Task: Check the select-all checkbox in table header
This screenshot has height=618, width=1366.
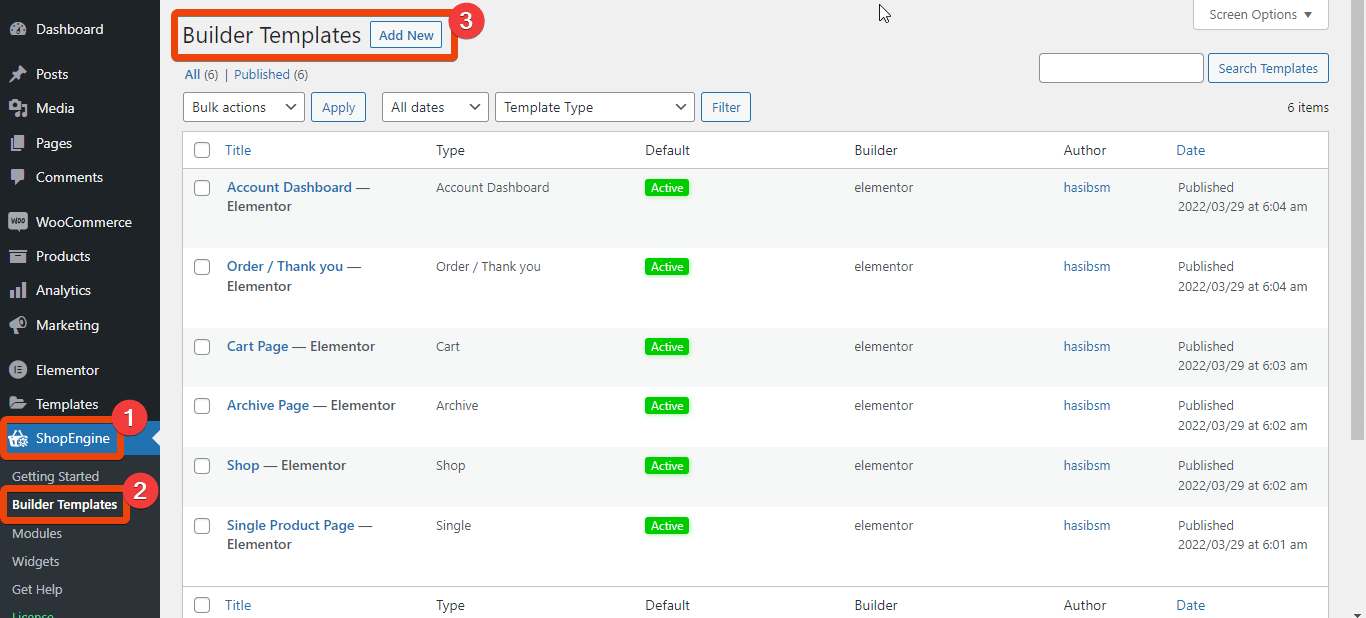Action: pos(202,150)
